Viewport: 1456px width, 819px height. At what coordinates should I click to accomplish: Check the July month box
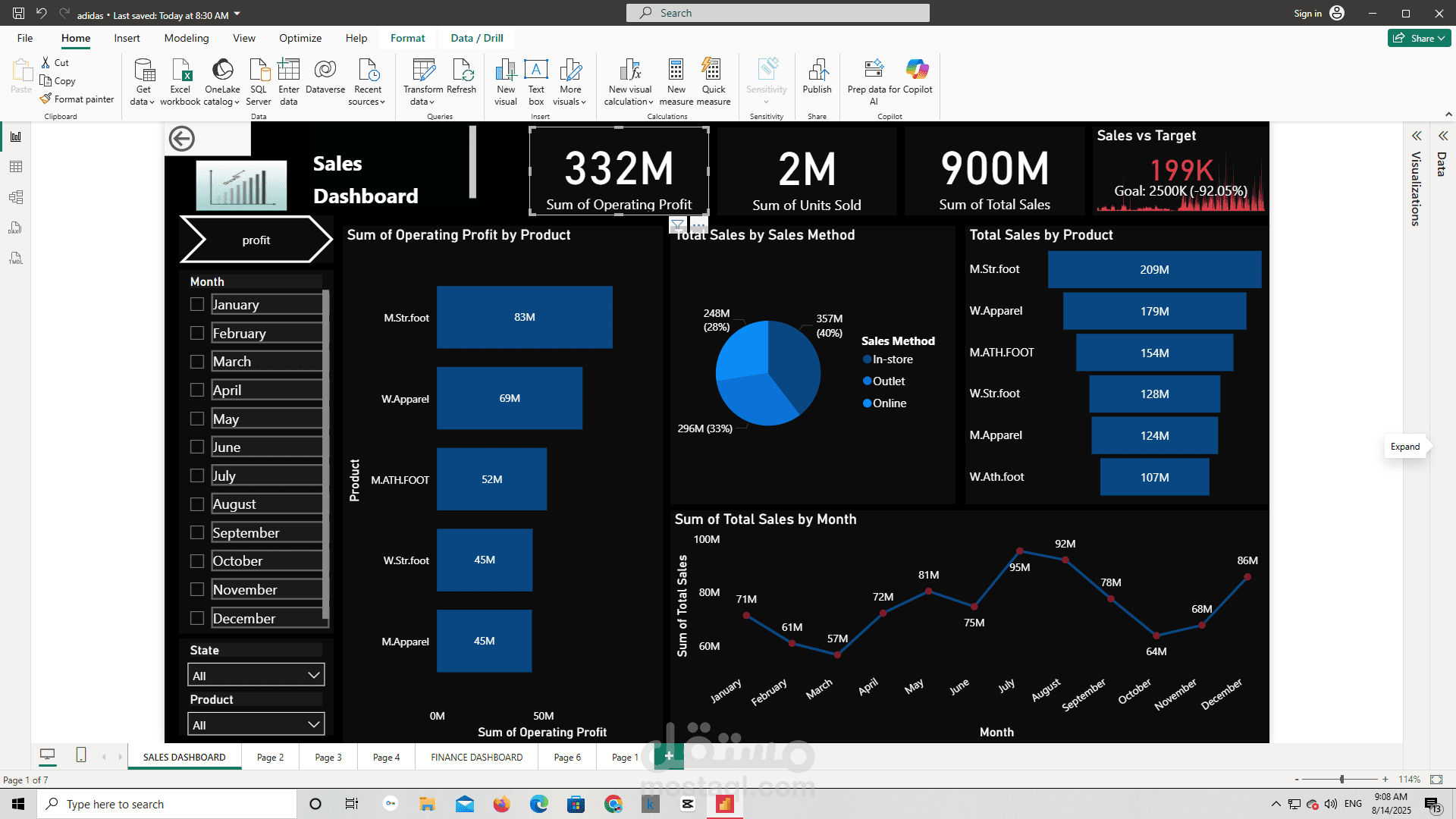(x=197, y=475)
